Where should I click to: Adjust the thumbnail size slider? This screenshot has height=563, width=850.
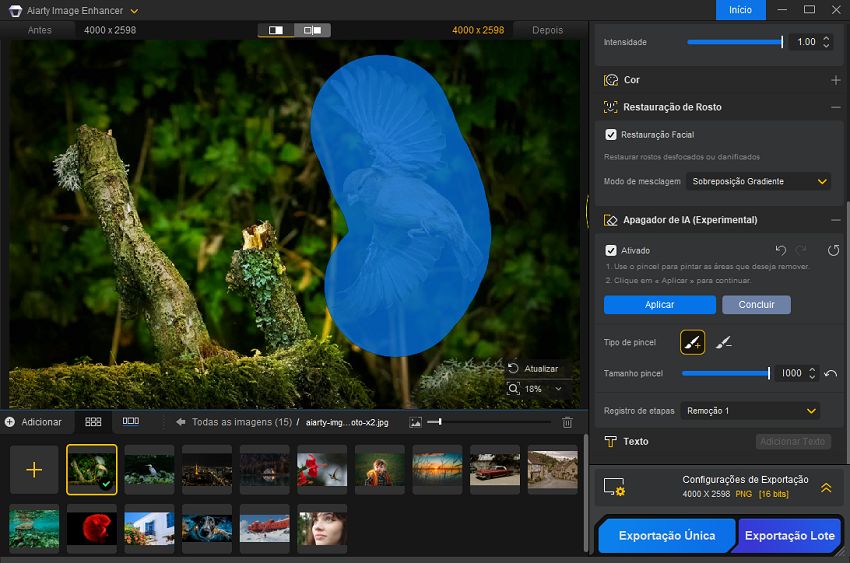pos(489,422)
